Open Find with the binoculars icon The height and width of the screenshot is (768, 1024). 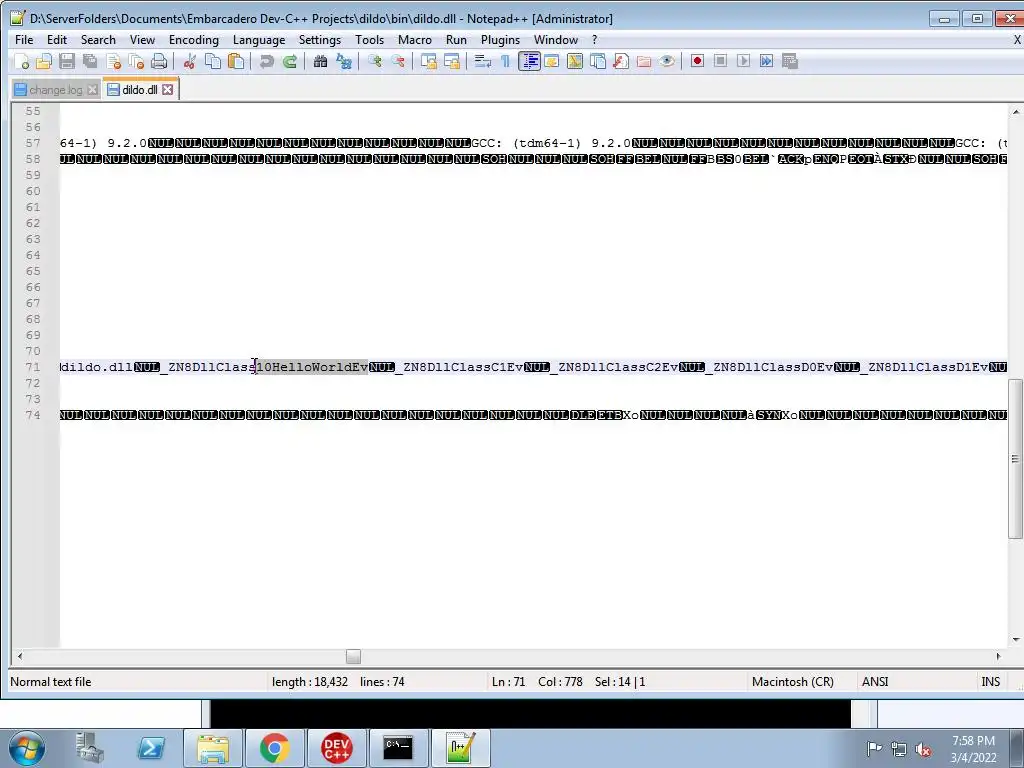(320, 61)
